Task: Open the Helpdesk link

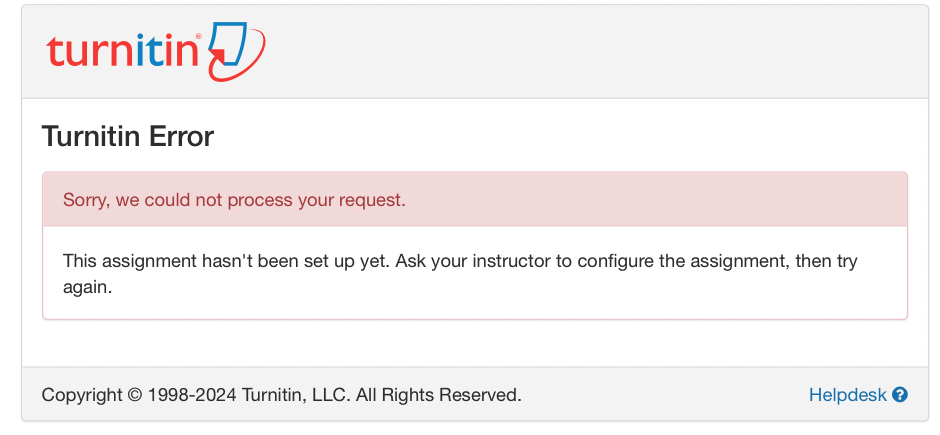Action: pos(847,395)
